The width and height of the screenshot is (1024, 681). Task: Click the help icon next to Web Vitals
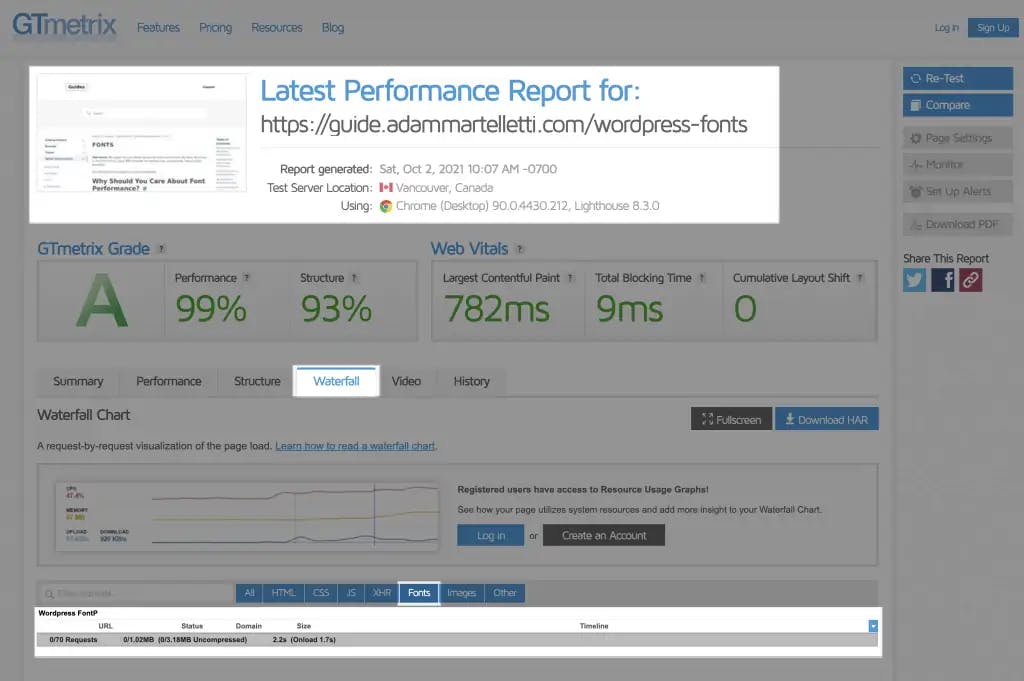(x=520, y=249)
